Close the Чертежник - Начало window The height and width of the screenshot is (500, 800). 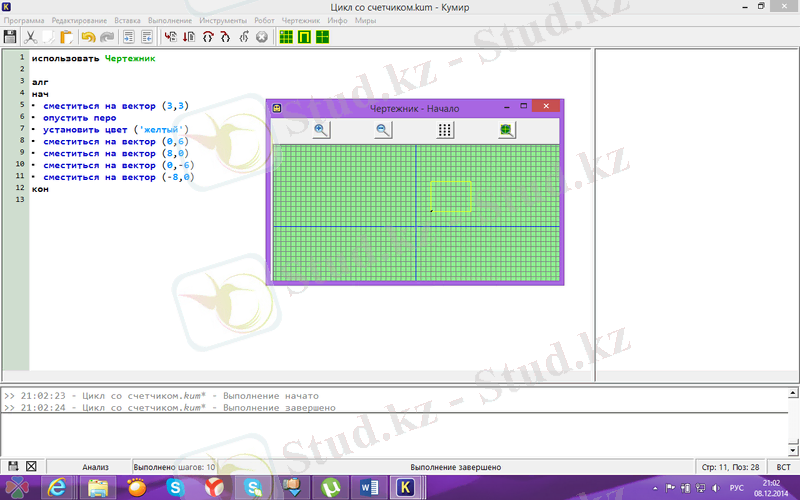pos(546,106)
